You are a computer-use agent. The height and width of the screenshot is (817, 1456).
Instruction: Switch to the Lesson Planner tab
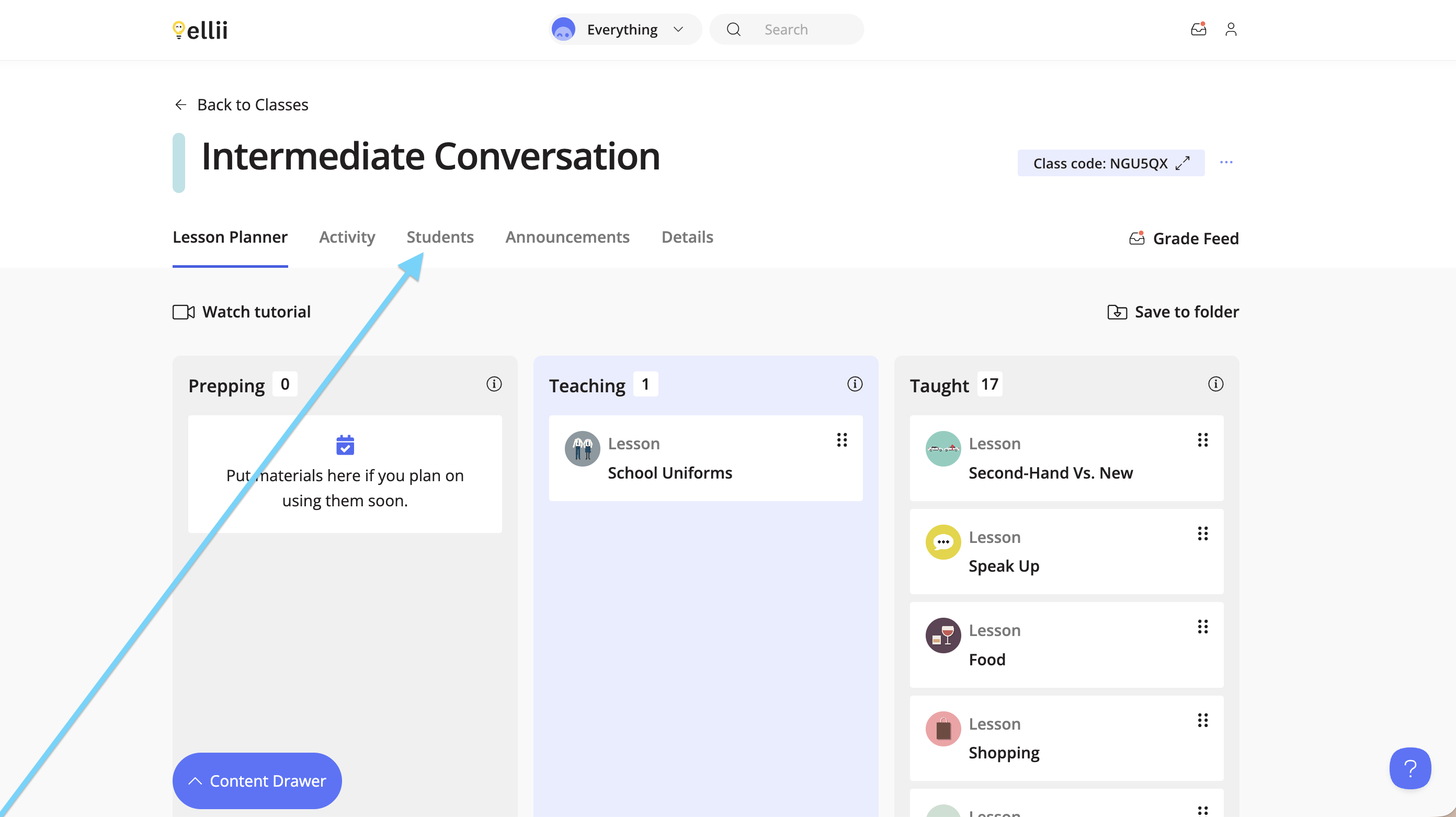(x=230, y=237)
